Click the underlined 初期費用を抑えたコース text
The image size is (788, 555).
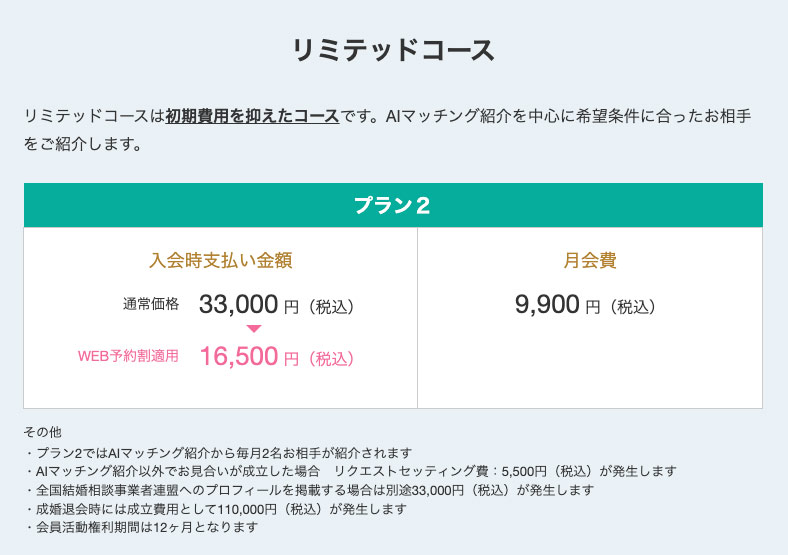tap(253, 115)
